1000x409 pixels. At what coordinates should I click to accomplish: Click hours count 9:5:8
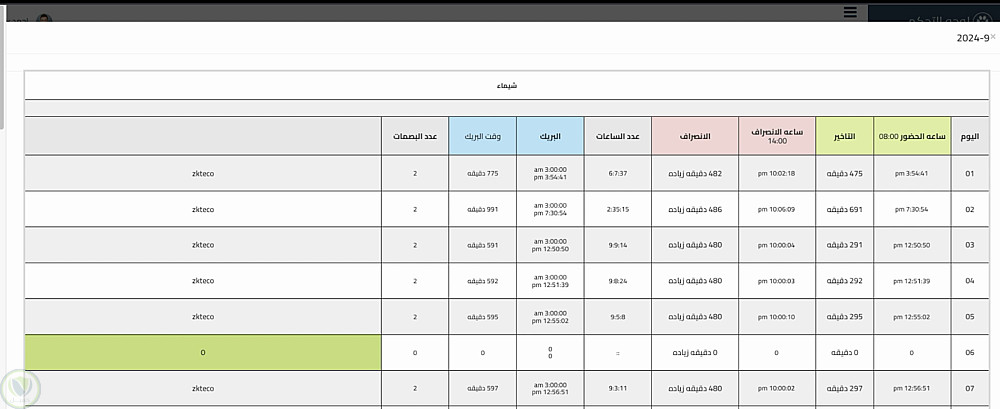click(x=617, y=316)
